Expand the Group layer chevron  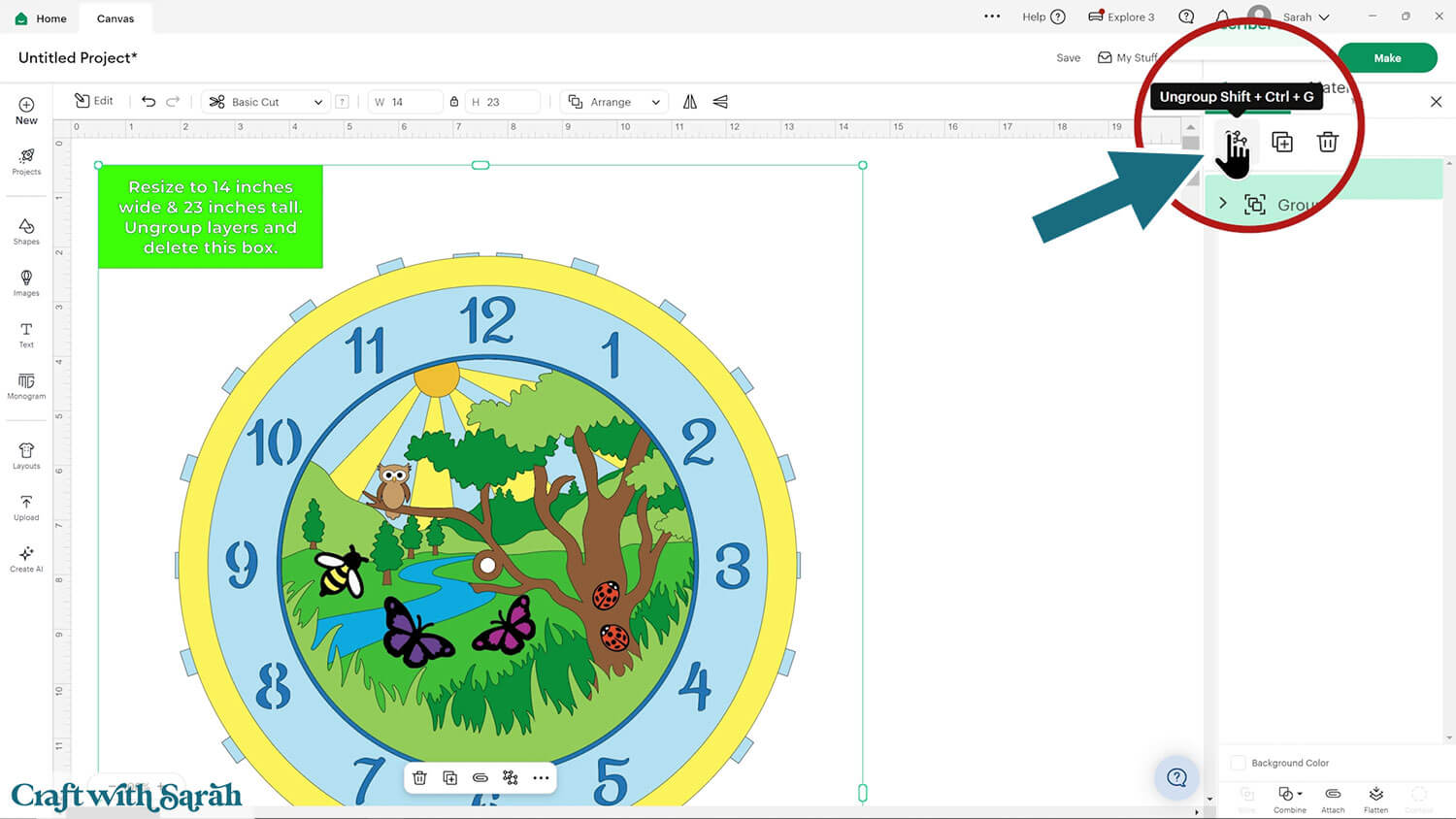click(1223, 204)
